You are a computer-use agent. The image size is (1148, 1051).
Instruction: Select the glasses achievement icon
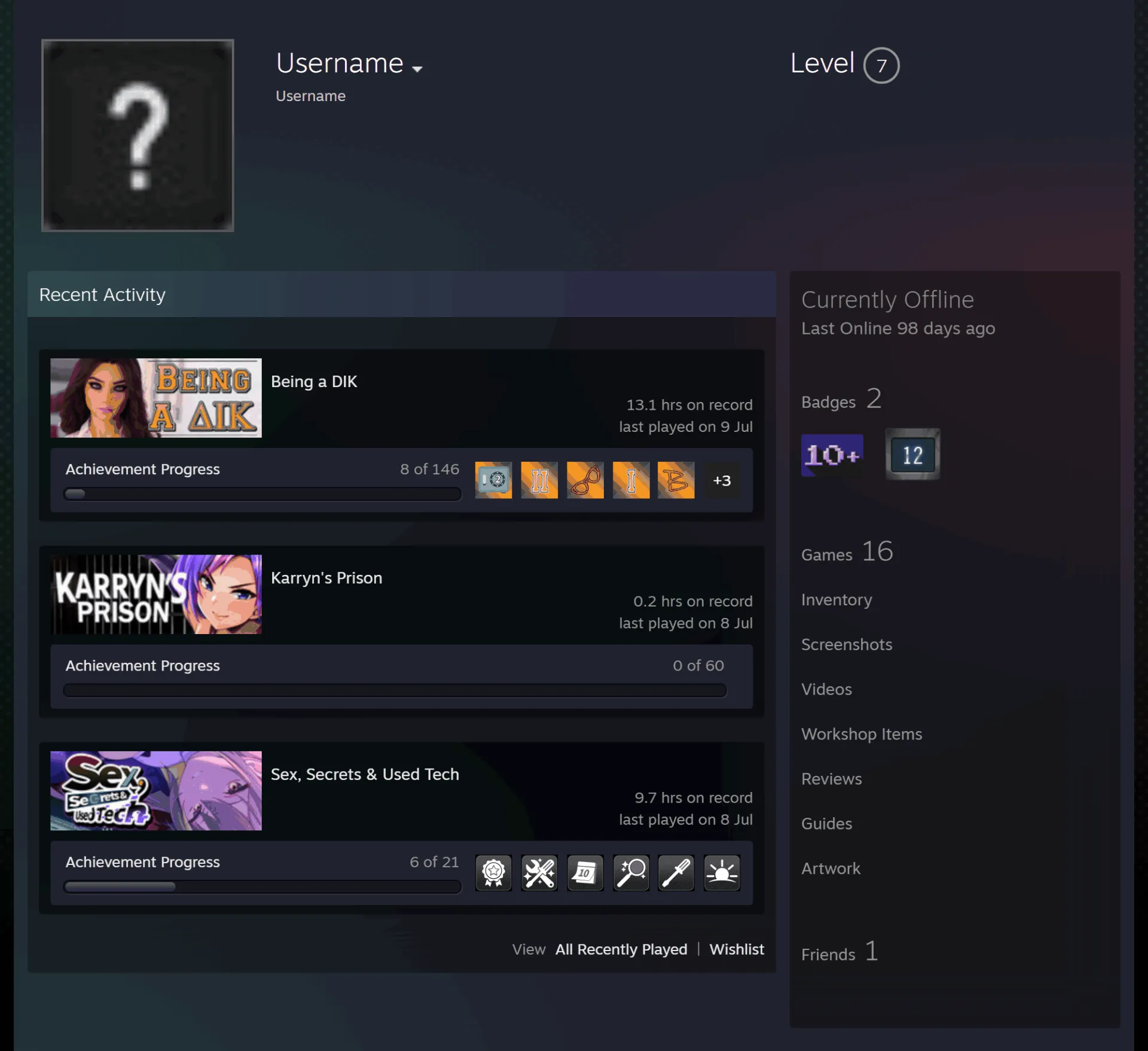585,480
